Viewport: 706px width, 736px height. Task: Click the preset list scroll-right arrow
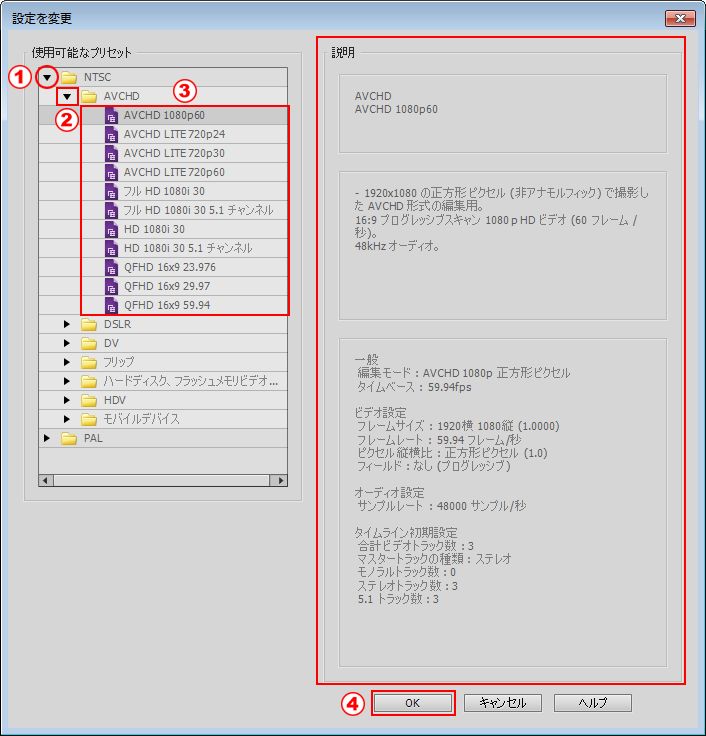281,480
